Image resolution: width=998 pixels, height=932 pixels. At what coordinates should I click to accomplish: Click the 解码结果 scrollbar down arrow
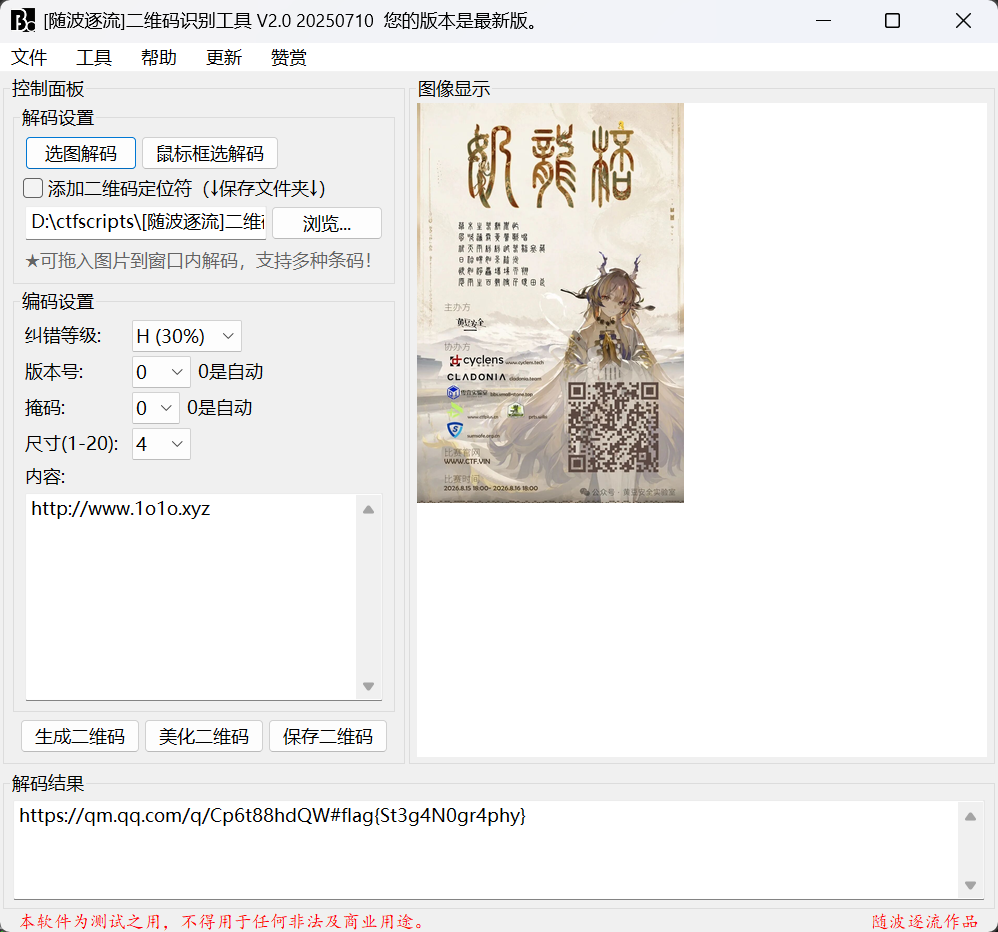971,885
